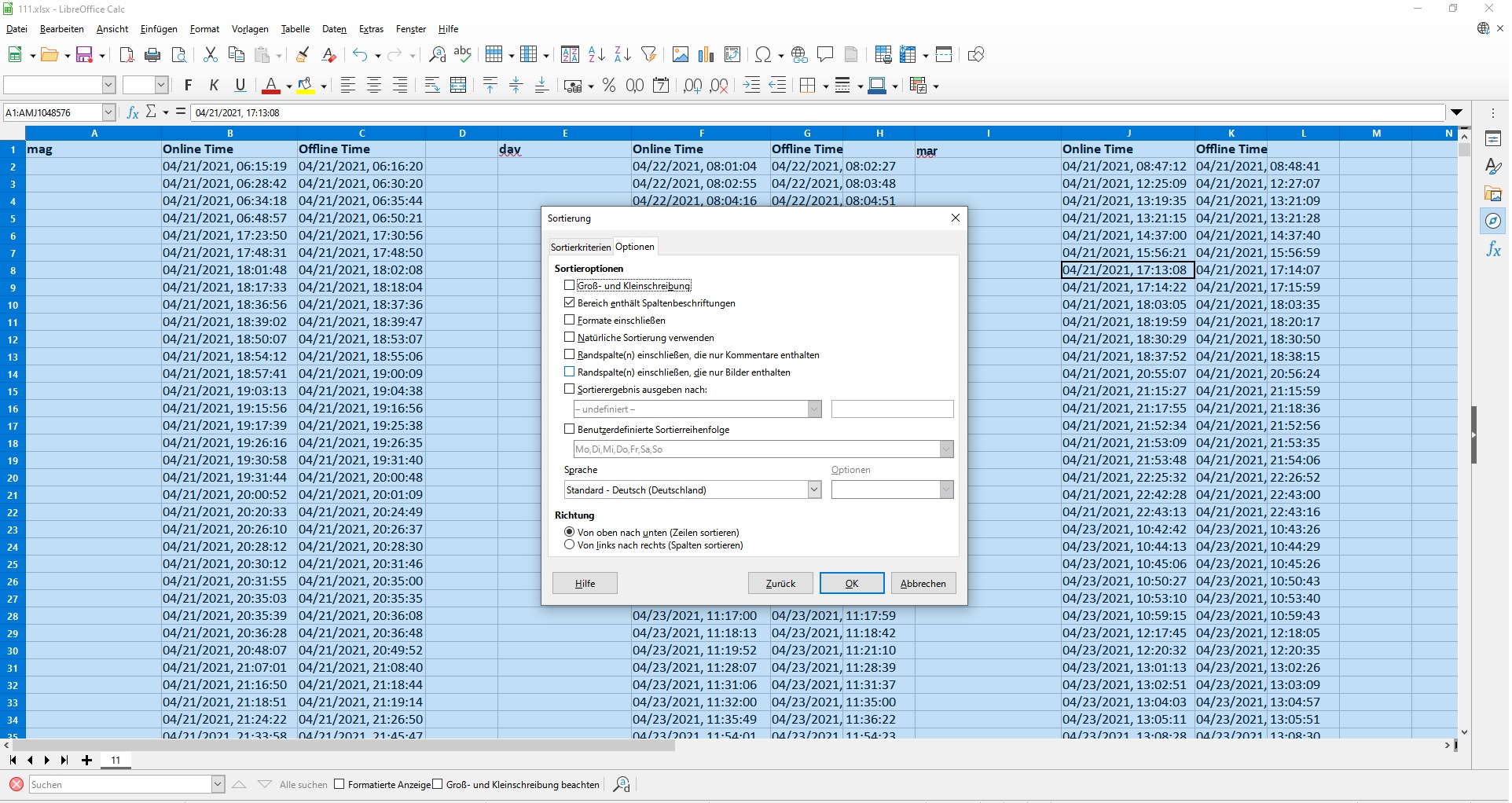Open the Extras menu

coord(371,29)
